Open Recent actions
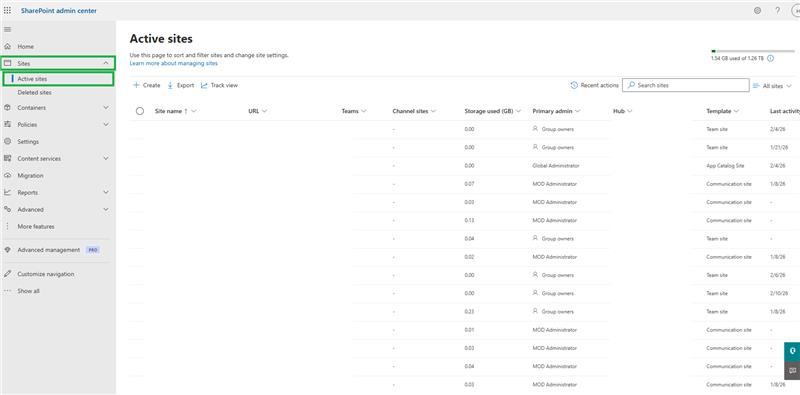The height and width of the screenshot is (395, 800). 595,85
